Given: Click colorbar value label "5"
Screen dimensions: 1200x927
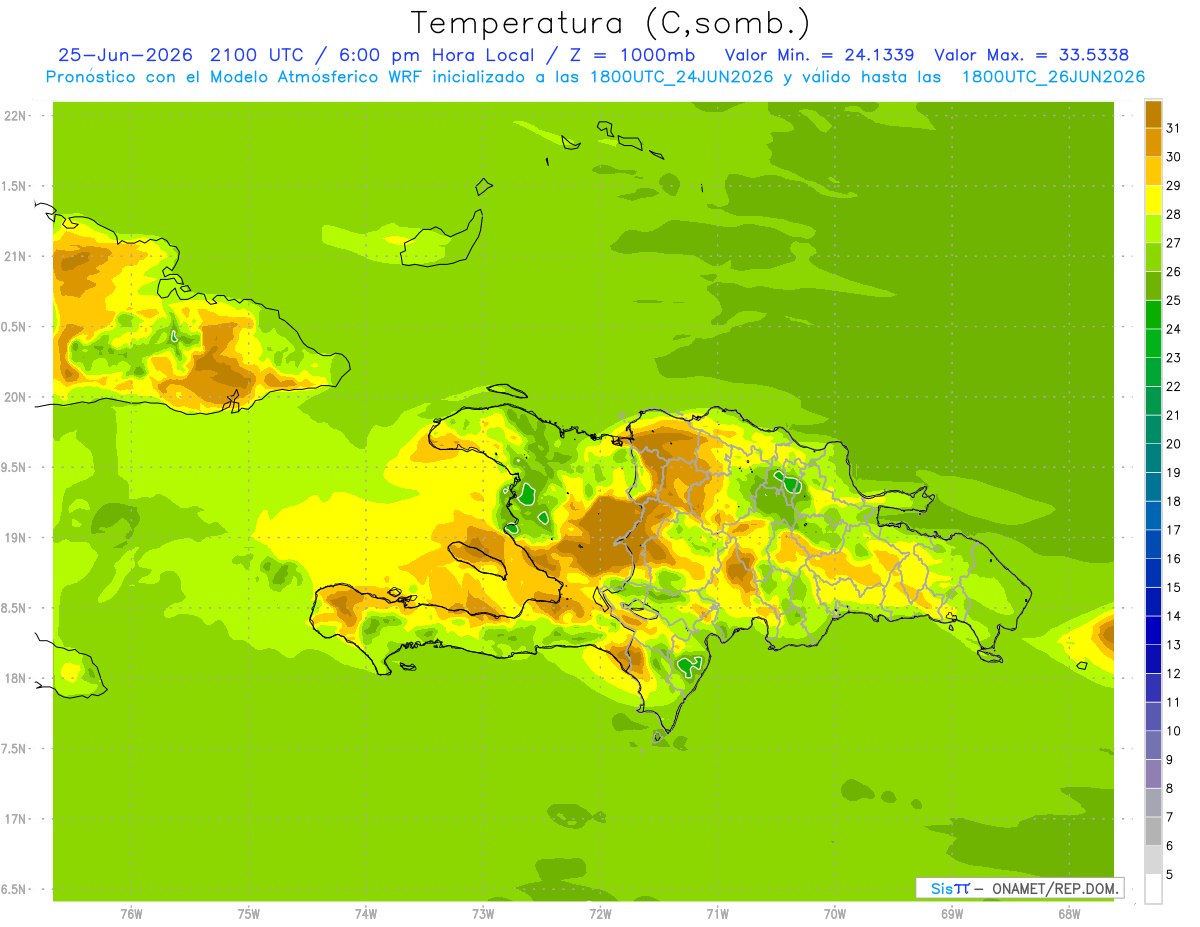Looking at the screenshot, I should coord(1169,874).
